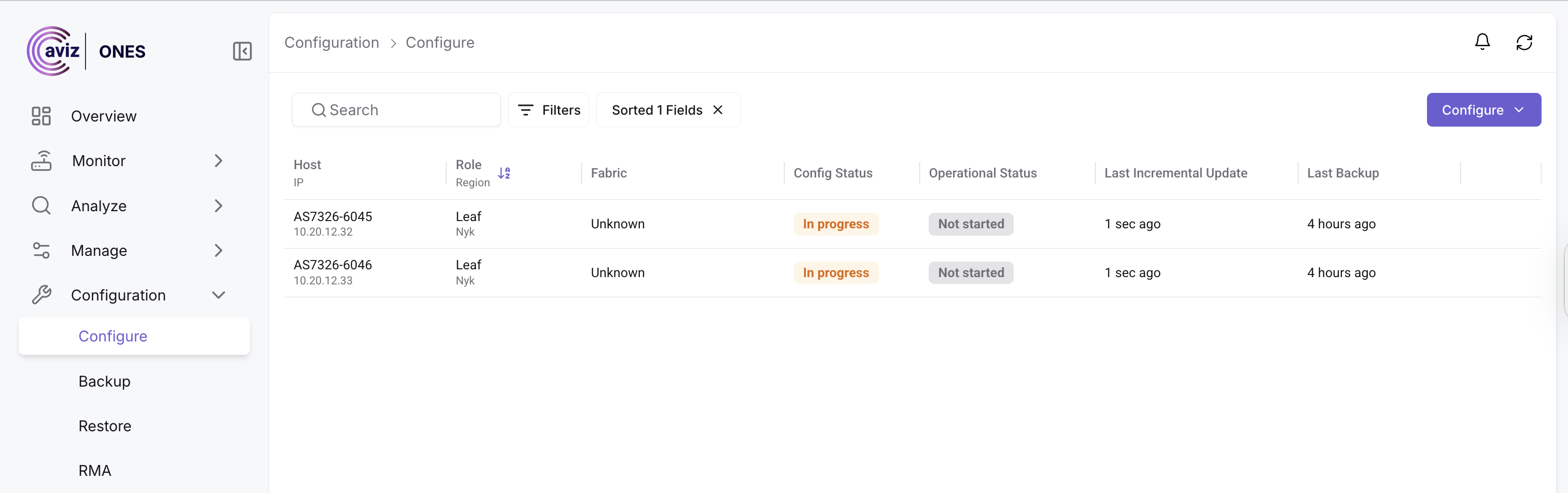Screen dimensions: 1568x493
Task: Toggle Role column sort order icon
Action: (x=504, y=173)
